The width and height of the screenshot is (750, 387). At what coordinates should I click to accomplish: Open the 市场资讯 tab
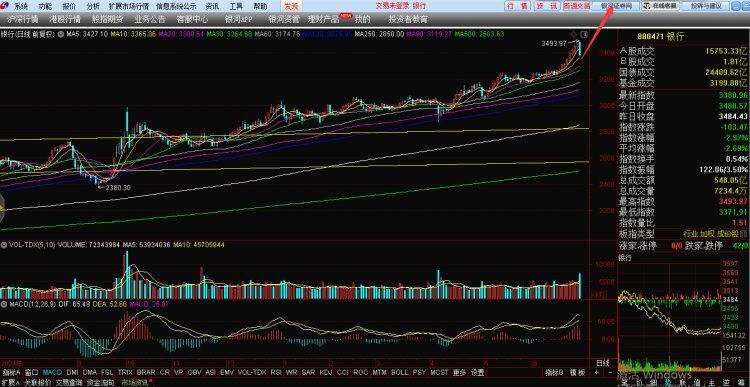pos(135,383)
